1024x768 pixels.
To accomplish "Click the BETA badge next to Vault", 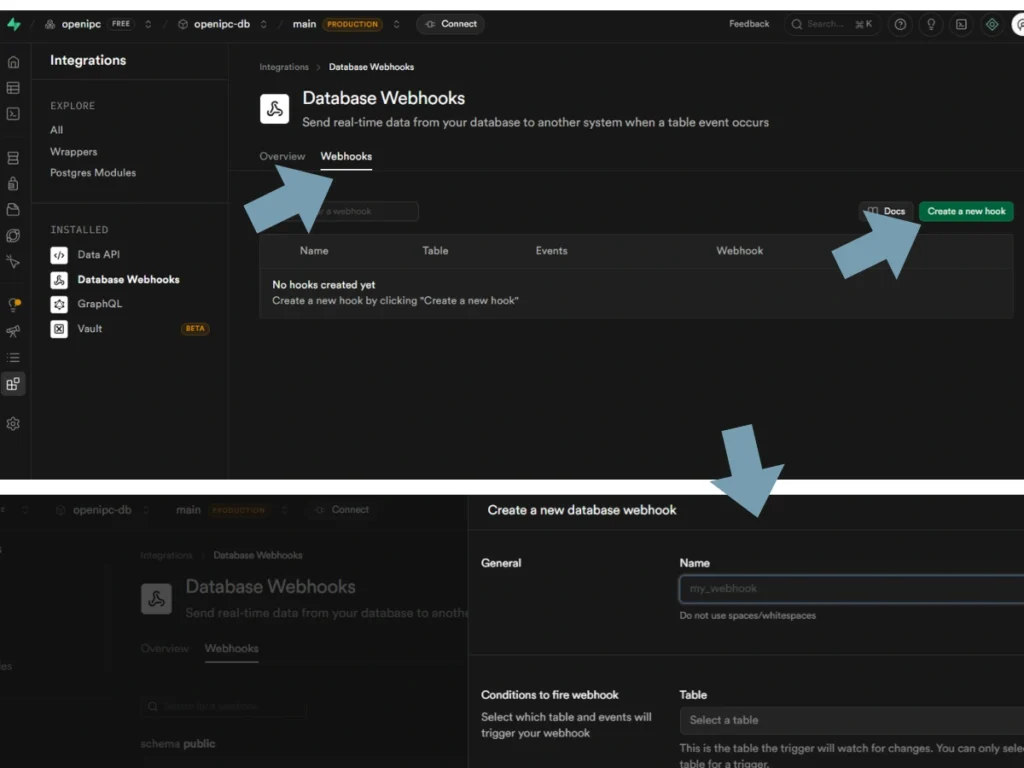I will click(195, 329).
